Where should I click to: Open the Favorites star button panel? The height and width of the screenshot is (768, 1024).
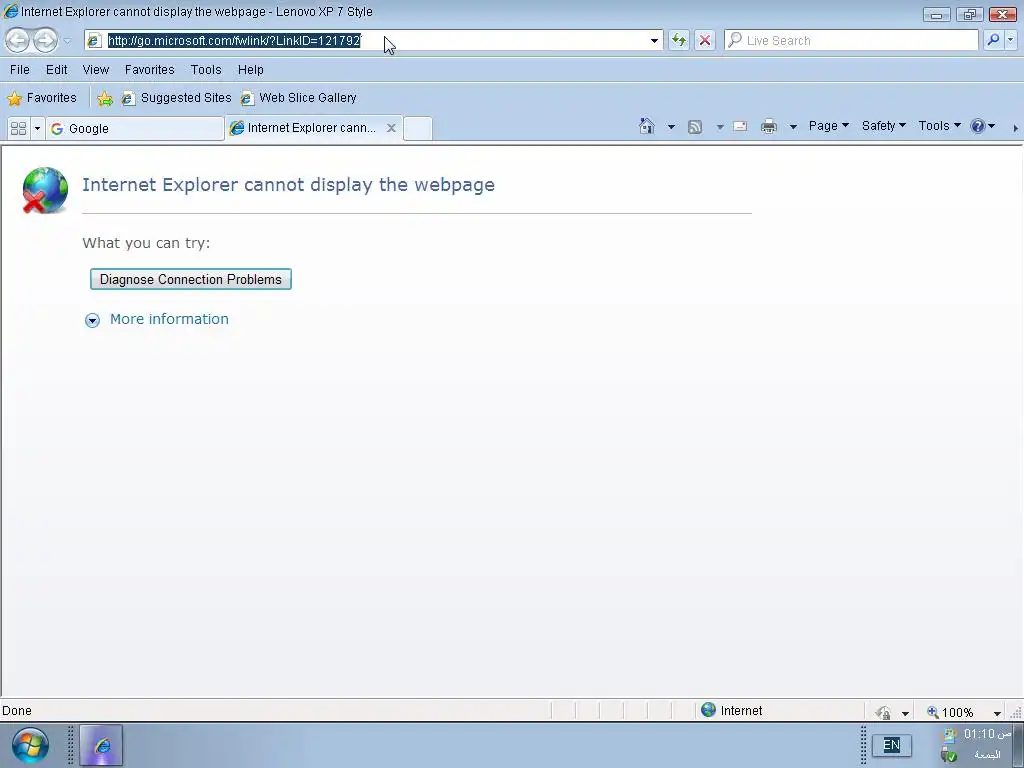point(42,98)
